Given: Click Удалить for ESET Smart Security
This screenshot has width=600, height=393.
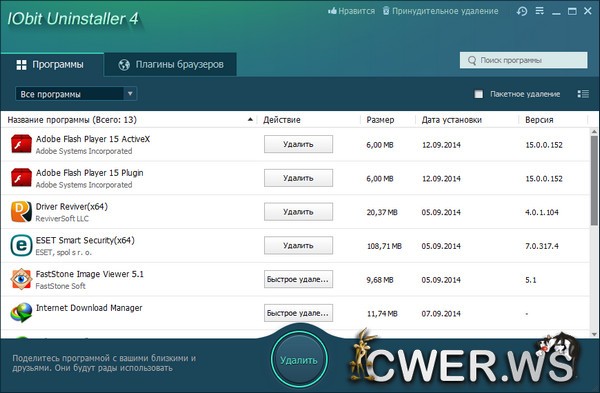Looking at the screenshot, I should pos(298,245).
